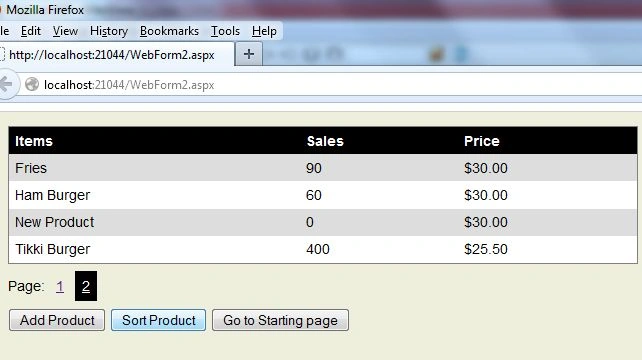
Task: Click the sales value 0
Action: [310, 222]
